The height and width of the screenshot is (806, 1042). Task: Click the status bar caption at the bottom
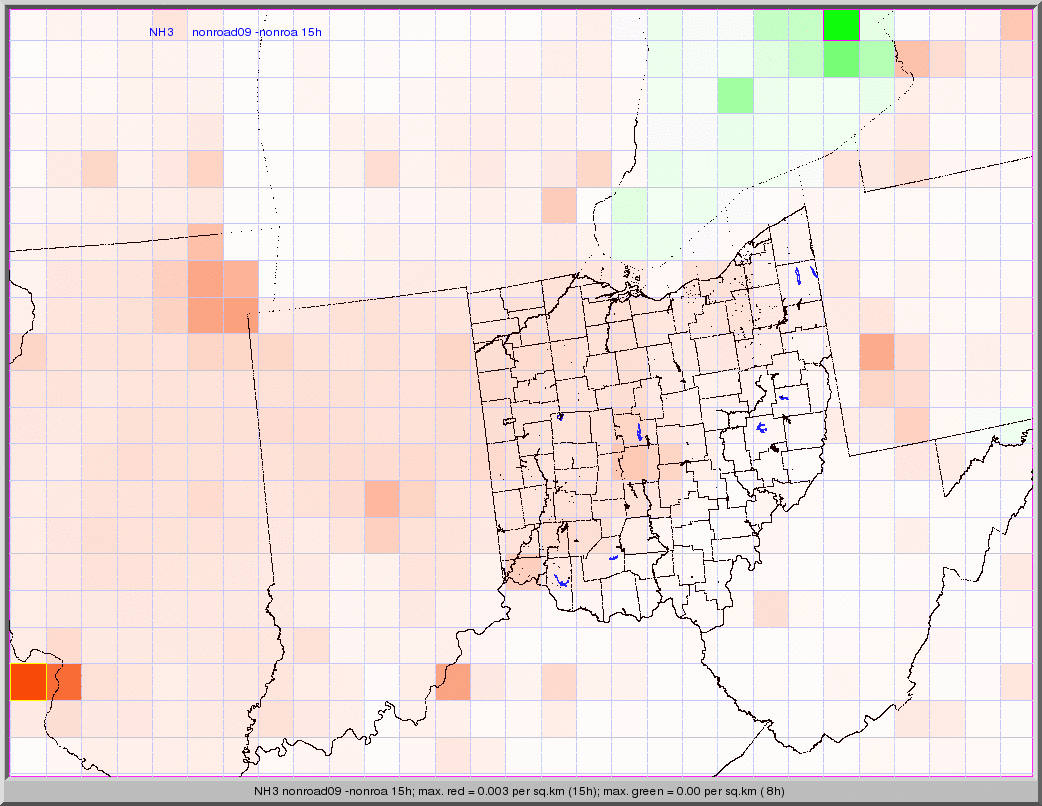(x=520, y=791)
